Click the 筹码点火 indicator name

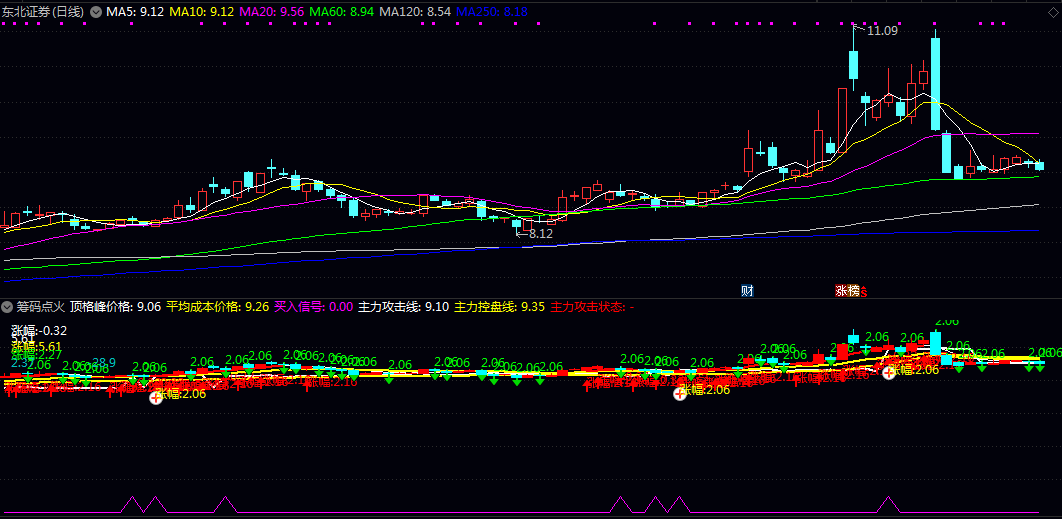[40, 307]
